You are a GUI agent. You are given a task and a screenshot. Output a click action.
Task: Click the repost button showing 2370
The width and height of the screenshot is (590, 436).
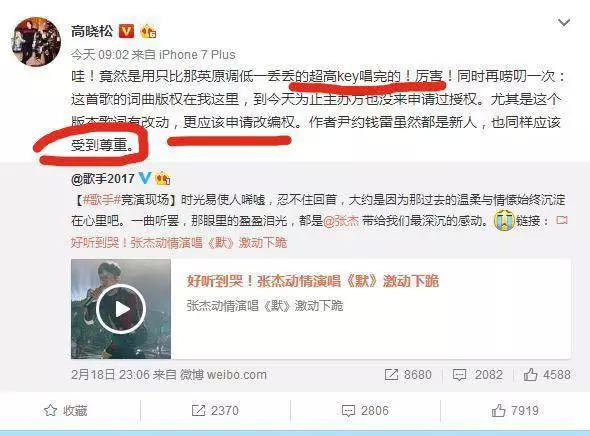click(215, 410)
